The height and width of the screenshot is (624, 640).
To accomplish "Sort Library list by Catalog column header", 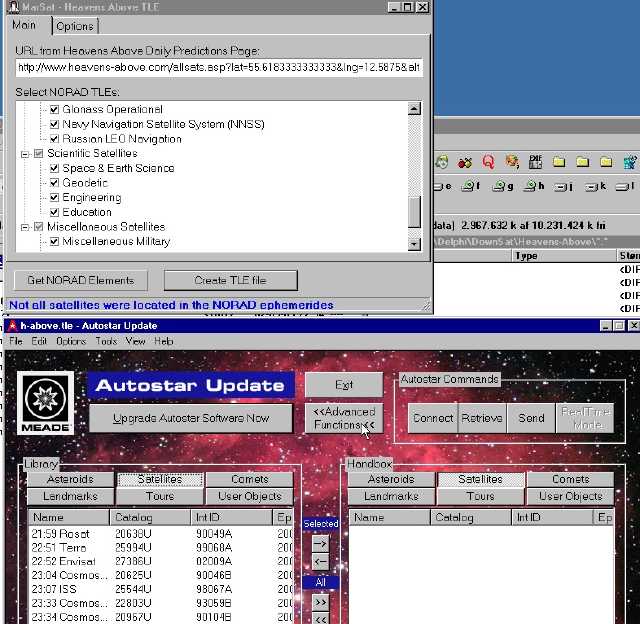I will (150, 517).
